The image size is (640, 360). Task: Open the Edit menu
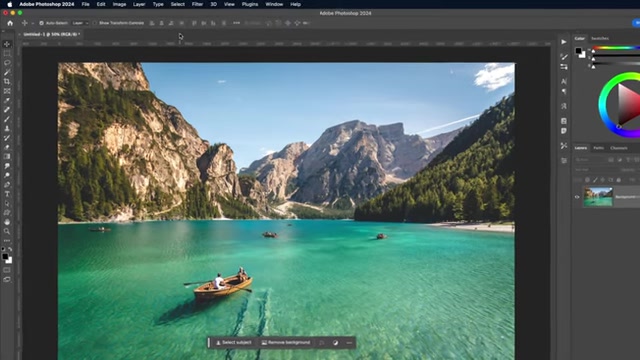(x=101, y=4)
